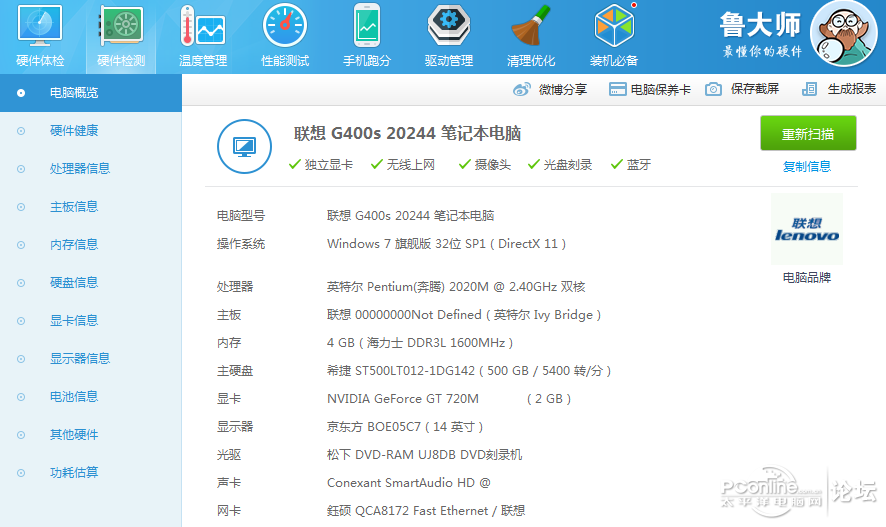Click the 保存截屏 camera icon

pos(713,89)
